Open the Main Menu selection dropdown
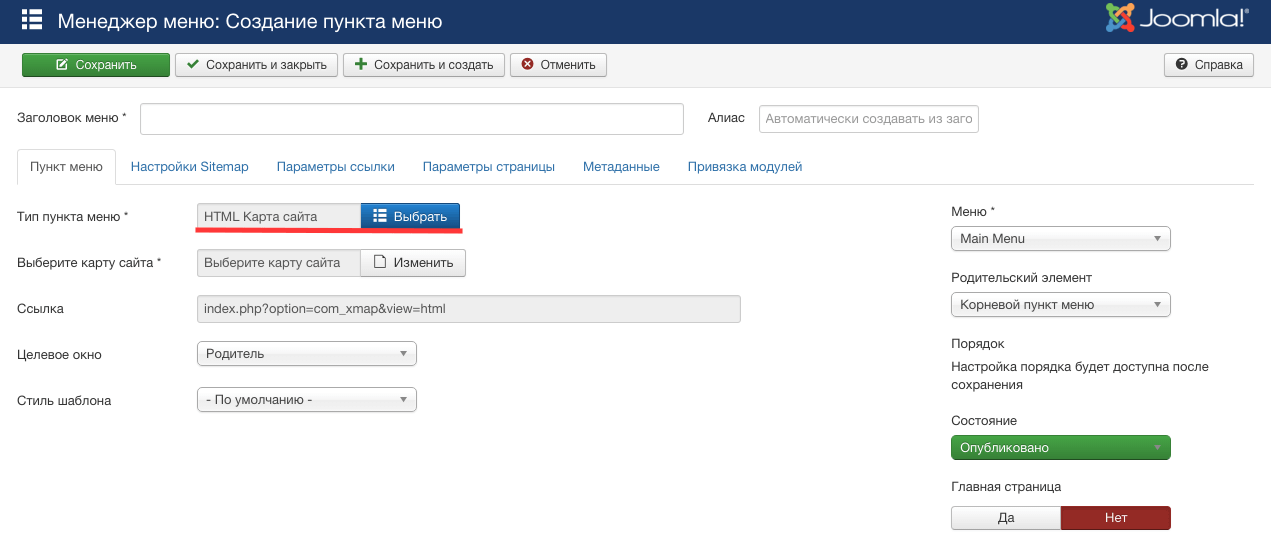This screenshot has height=547, width=1271. pos(1060,239)
